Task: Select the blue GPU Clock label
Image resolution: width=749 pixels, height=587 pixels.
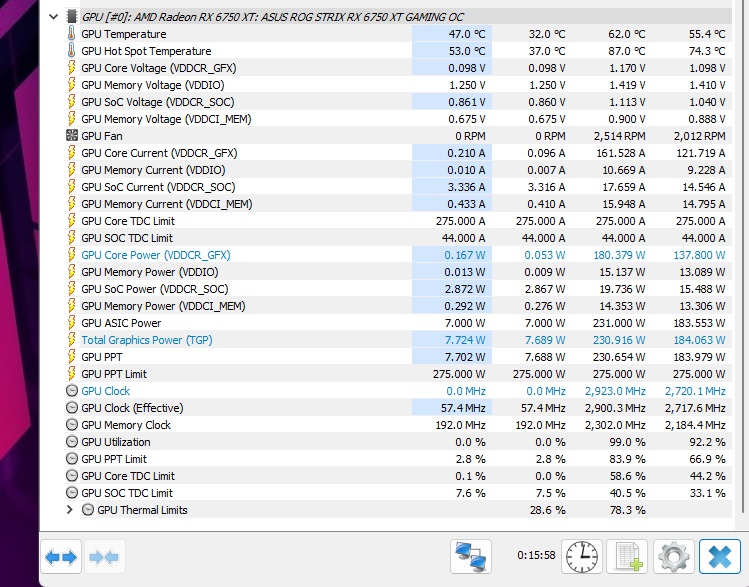Action: [x=106, y=391]
